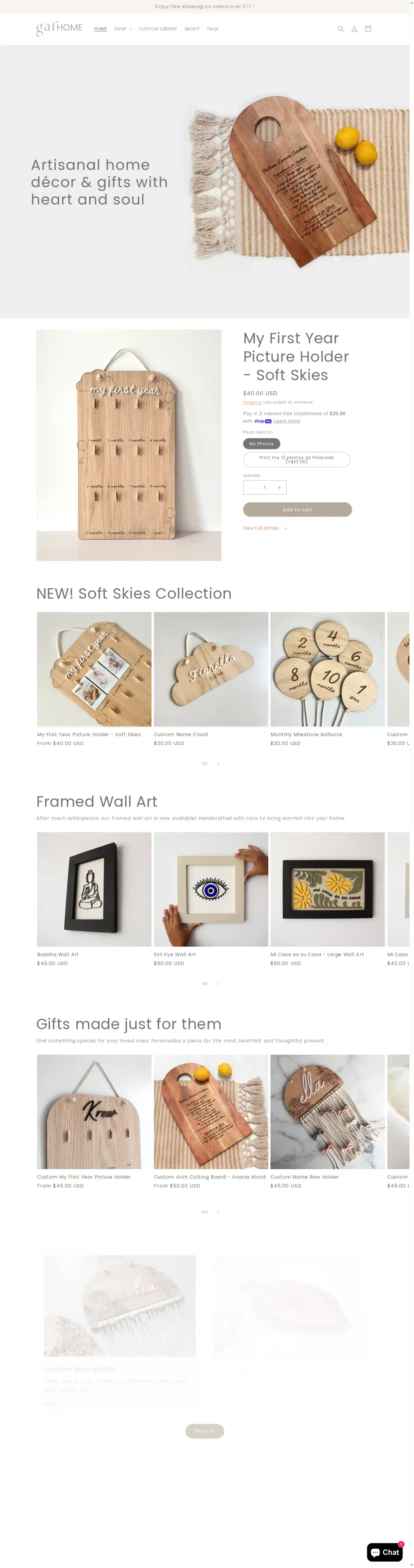Click the quantity input field

coord(264,487)
